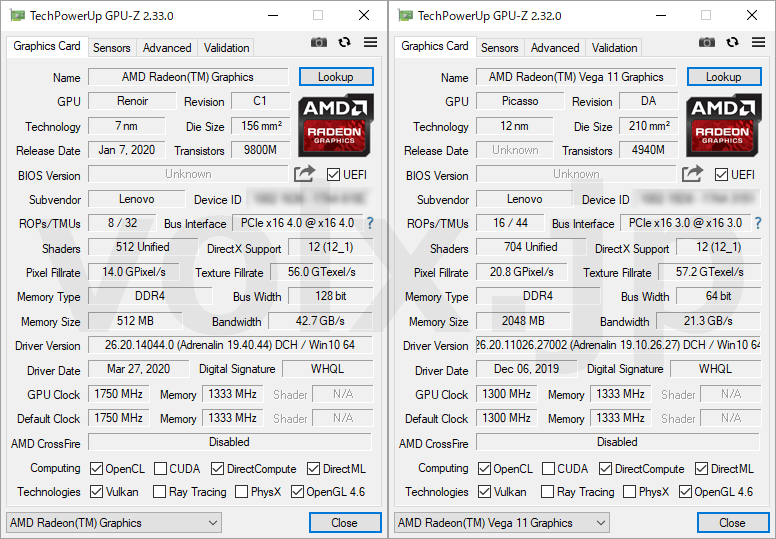
Task: Toggle OpenCL checkbox in GPU-Z 2.33.0 window
Action: coord(97,468)
